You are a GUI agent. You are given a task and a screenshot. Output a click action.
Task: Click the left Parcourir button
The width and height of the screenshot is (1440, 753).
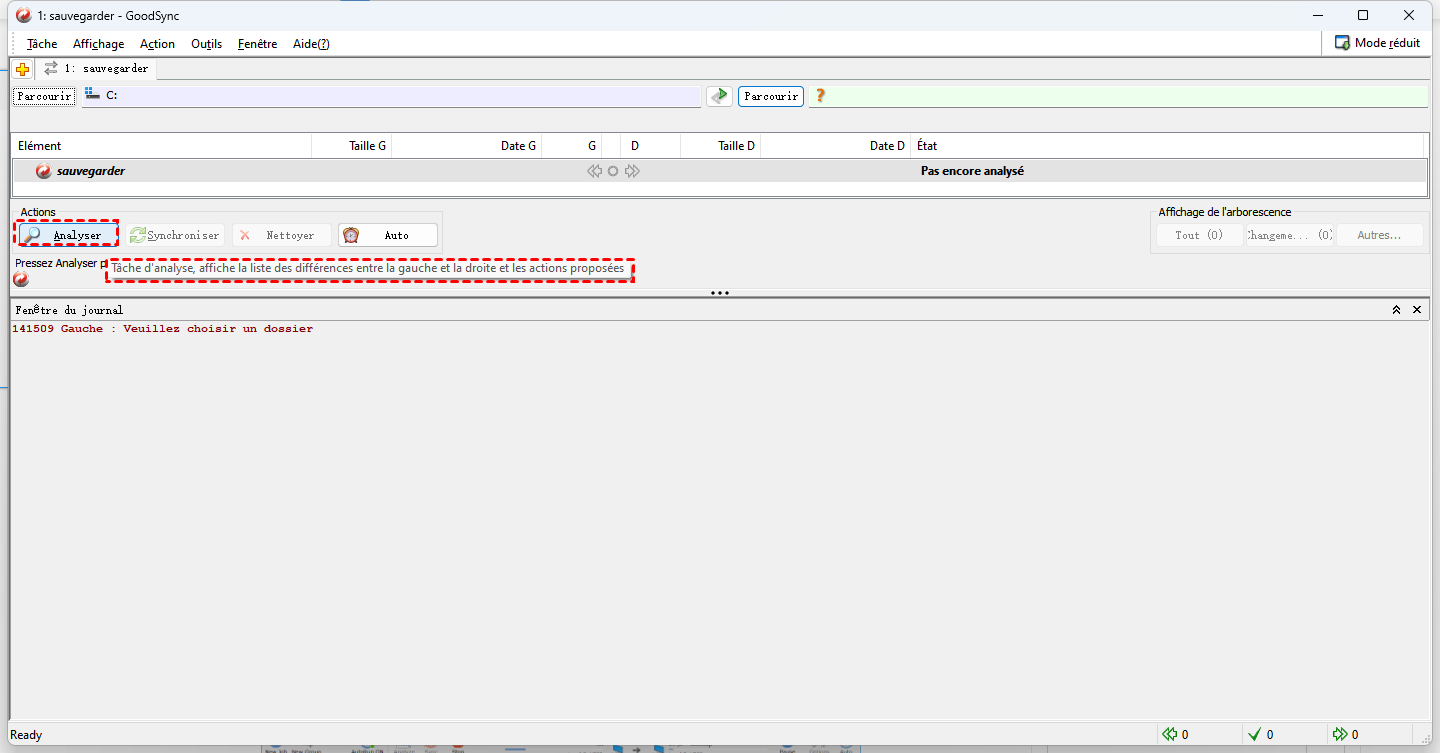pos(43,96)
